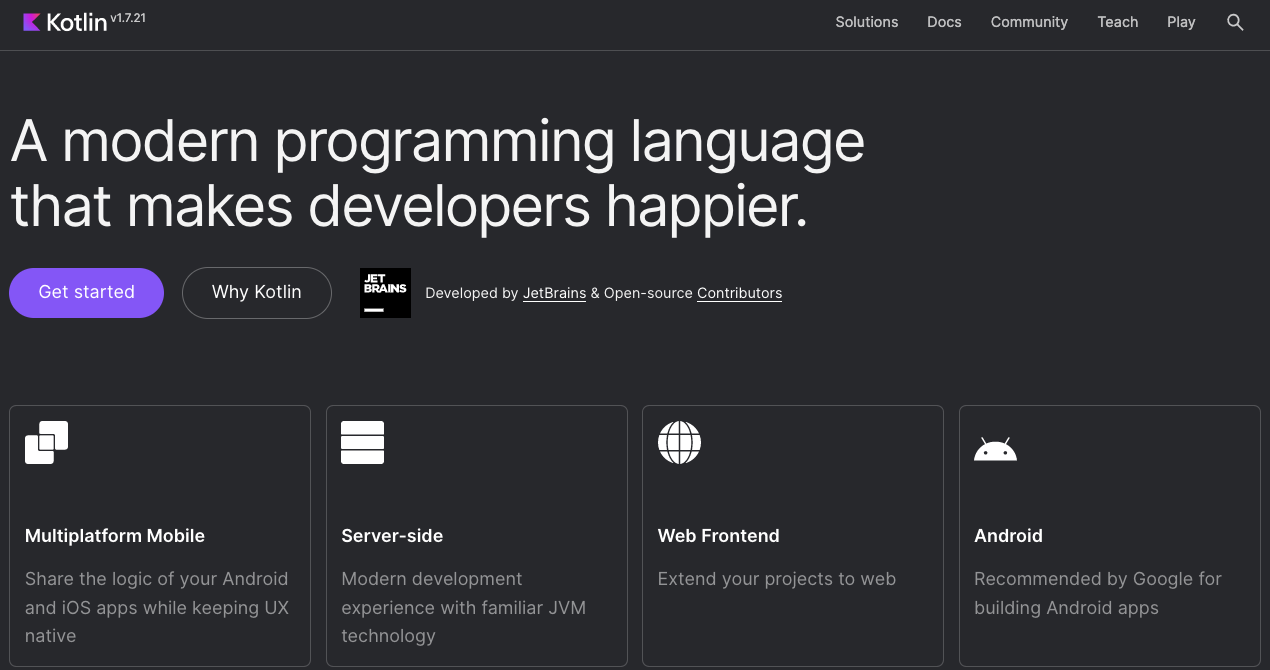The width and height of the screenshot is (1270, 670).
Task: Open the Android card title
Action: pyautogui.click(x=1008, y=536)
